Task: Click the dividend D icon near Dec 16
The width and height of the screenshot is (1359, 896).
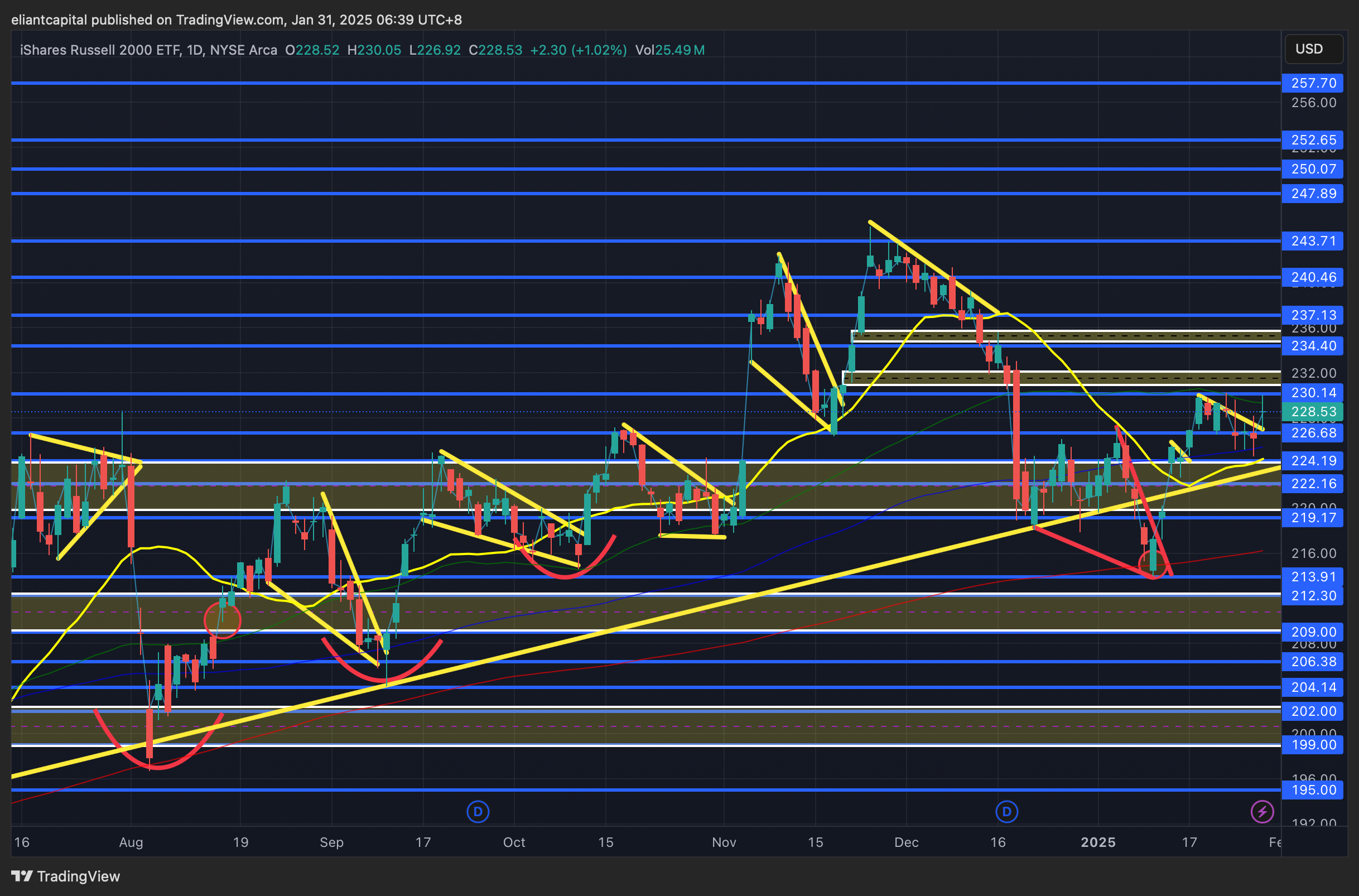Action: point(1006,811)
